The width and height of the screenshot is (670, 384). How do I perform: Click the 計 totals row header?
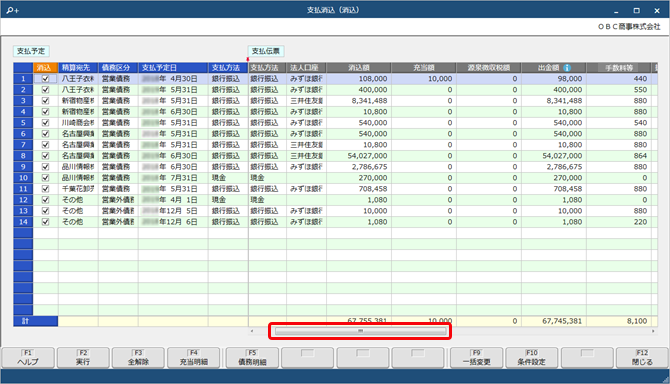click(x=35, y=321)
